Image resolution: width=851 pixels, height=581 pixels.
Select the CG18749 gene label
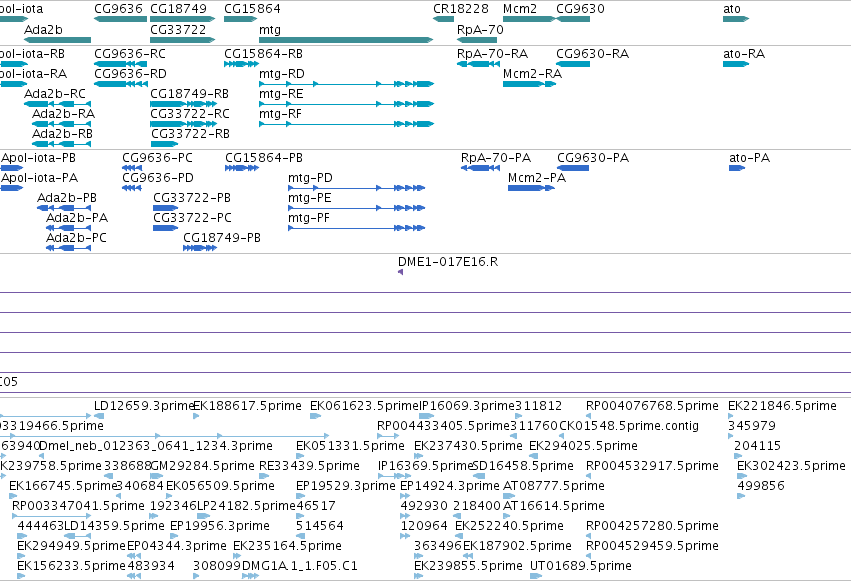click(x=178, y=9)
